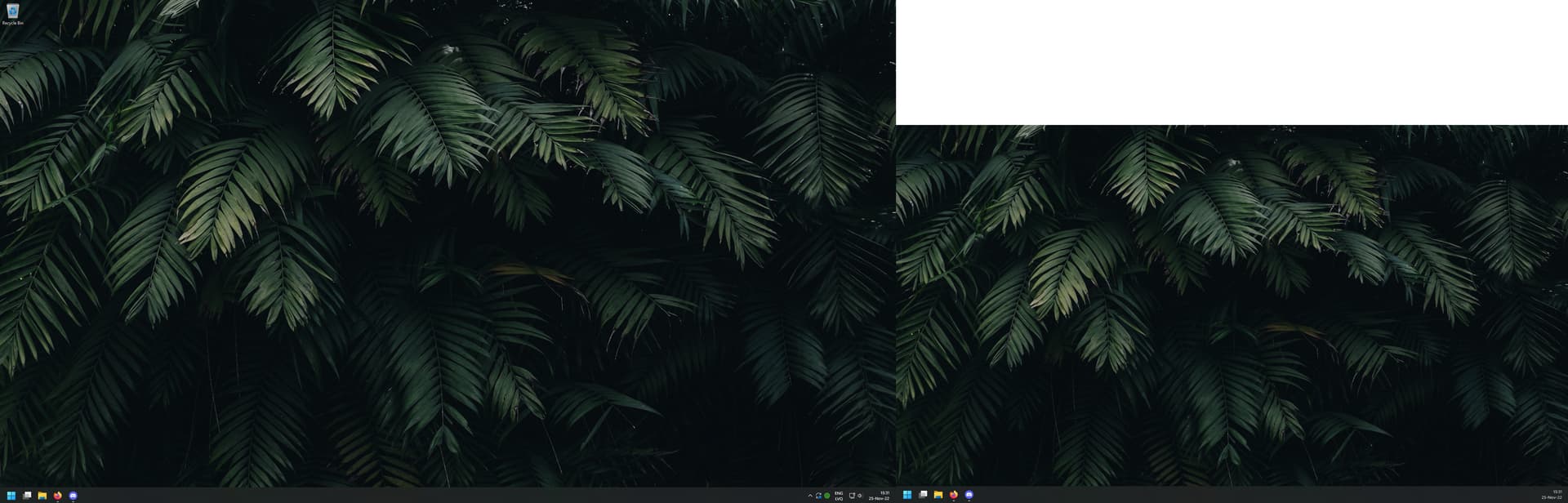Launch Firefox from left monitor taskbar
Image resolution: width=1568 pixels, height=503 pixels.
tap(58, 495)
